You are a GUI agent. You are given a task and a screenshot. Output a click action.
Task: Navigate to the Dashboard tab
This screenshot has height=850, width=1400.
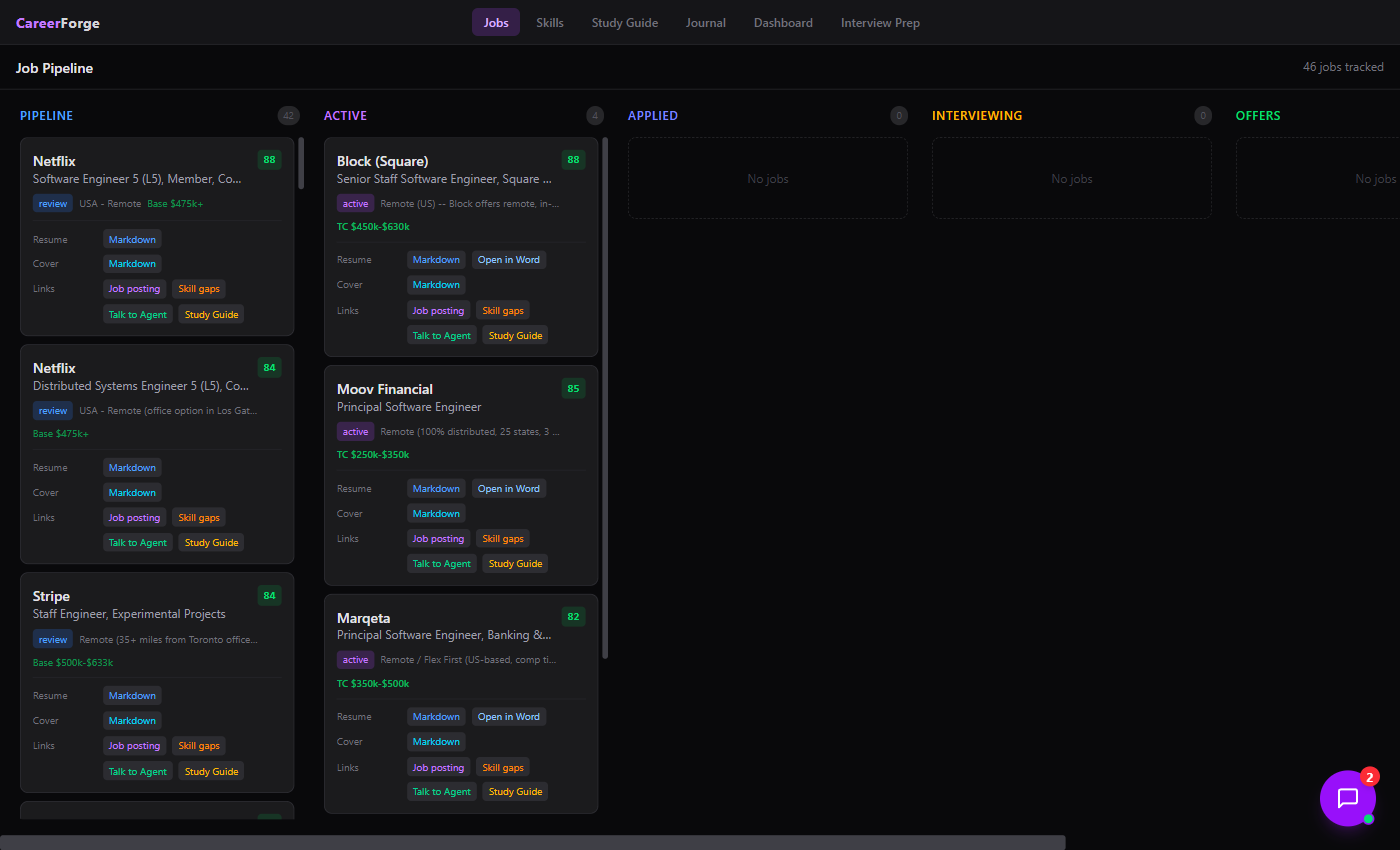coord(783,22)
